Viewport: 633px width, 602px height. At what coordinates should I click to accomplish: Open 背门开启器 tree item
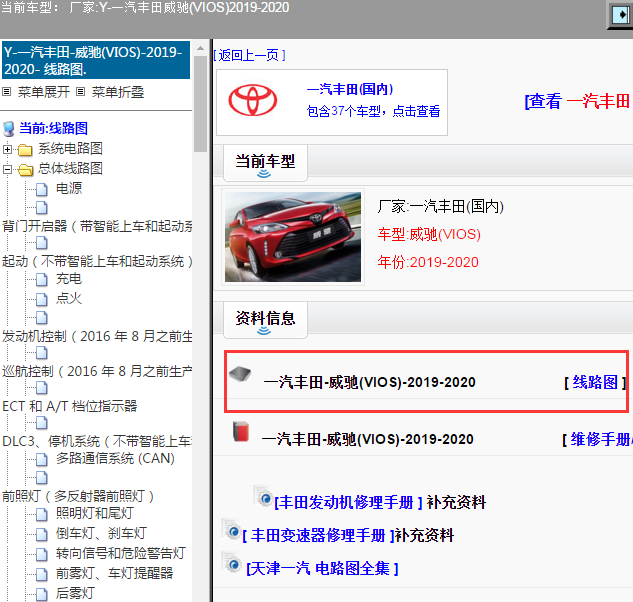pyautogui.click(x=97, y=227)
